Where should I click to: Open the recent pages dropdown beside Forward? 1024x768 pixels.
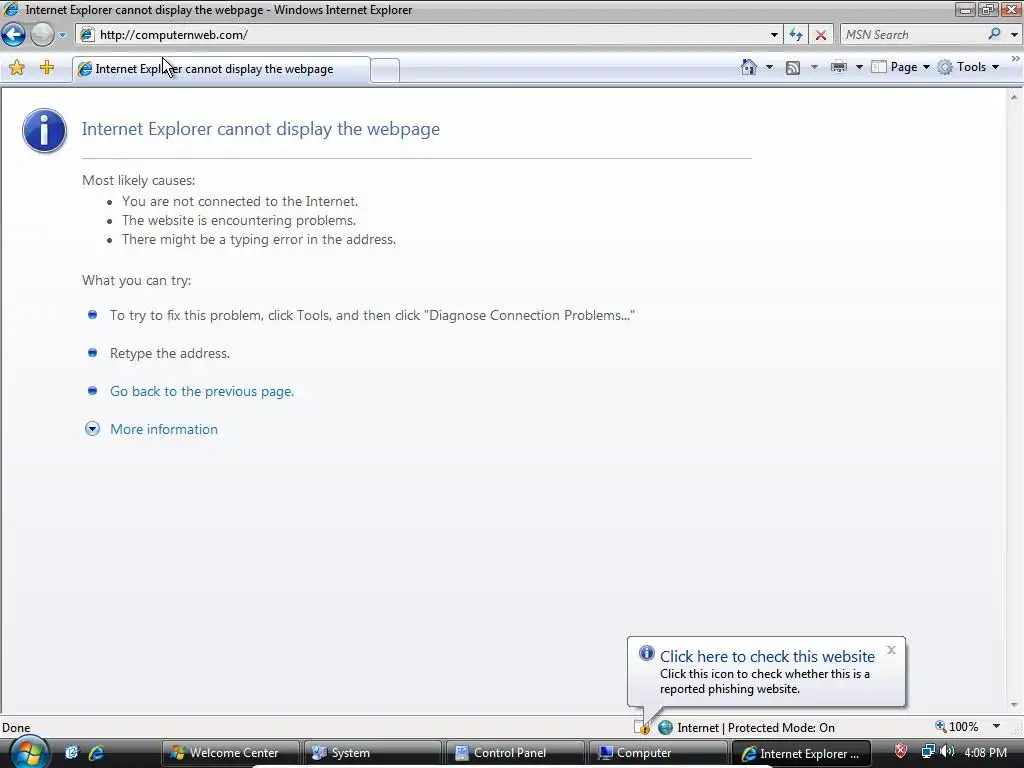[x=62, y=35]
